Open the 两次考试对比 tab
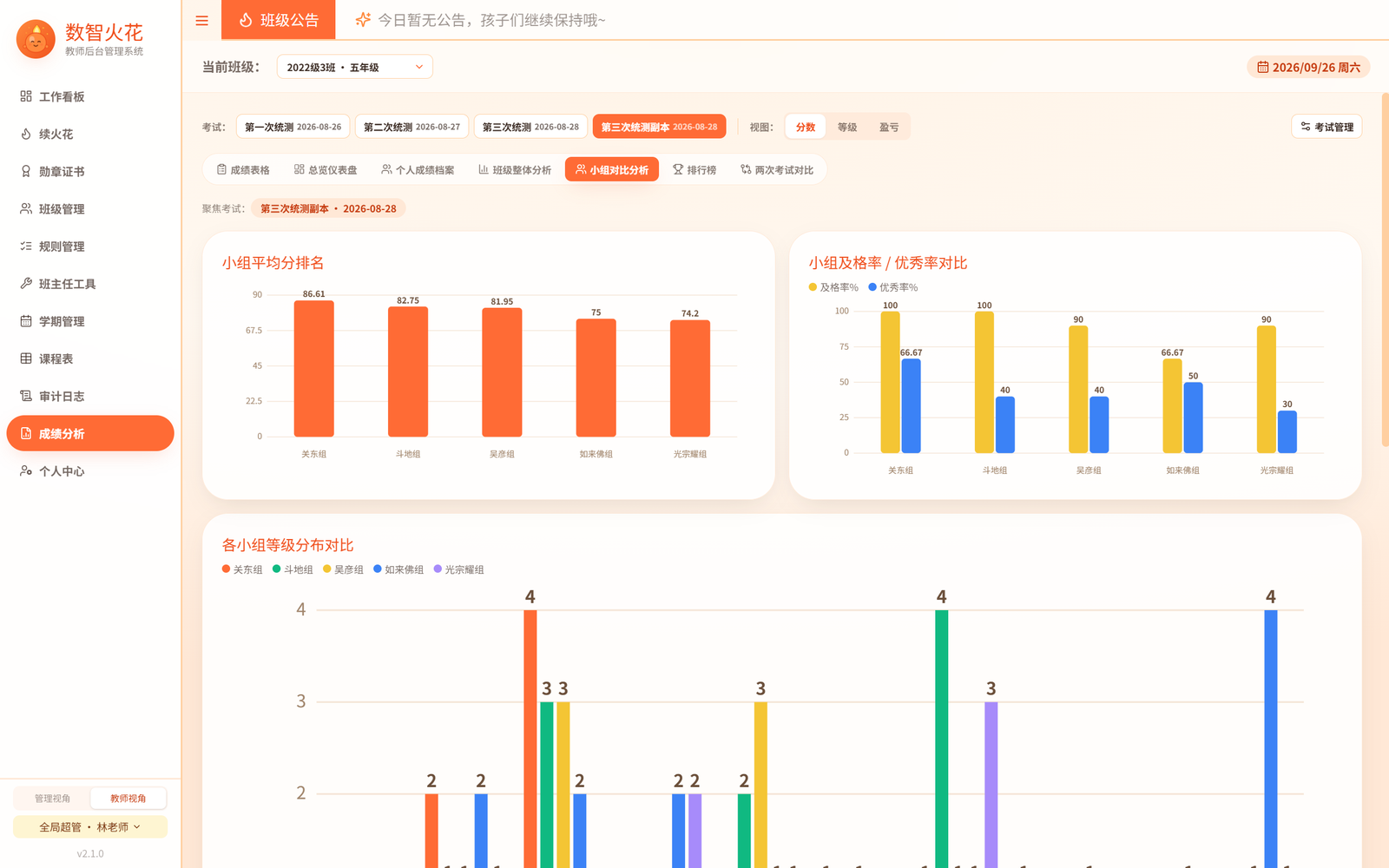1389x868 pixels. click(x=777, y=169)
